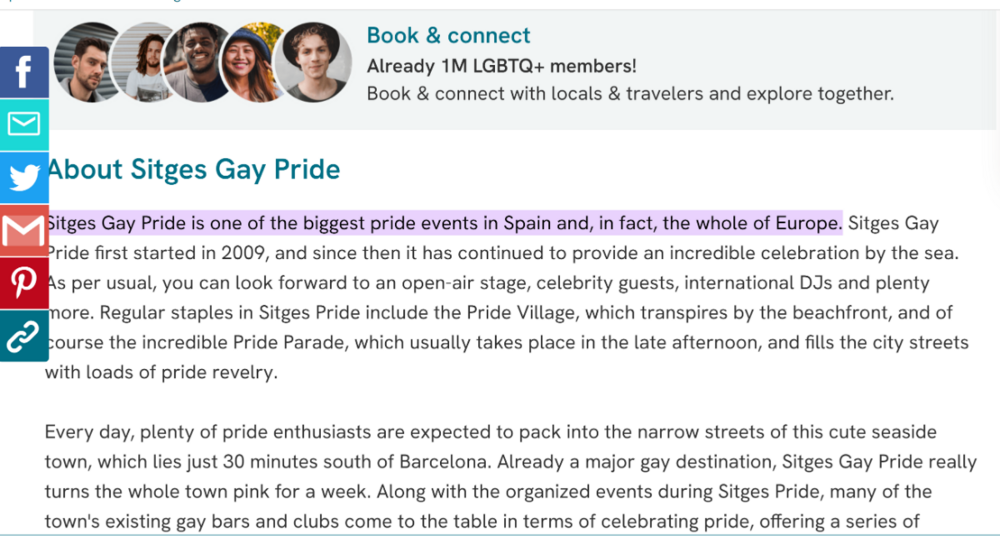The width and height of the screenshot is (1000, 554).
Task: Click the "Book & connect with locals" description
Action: pos(630,94)
